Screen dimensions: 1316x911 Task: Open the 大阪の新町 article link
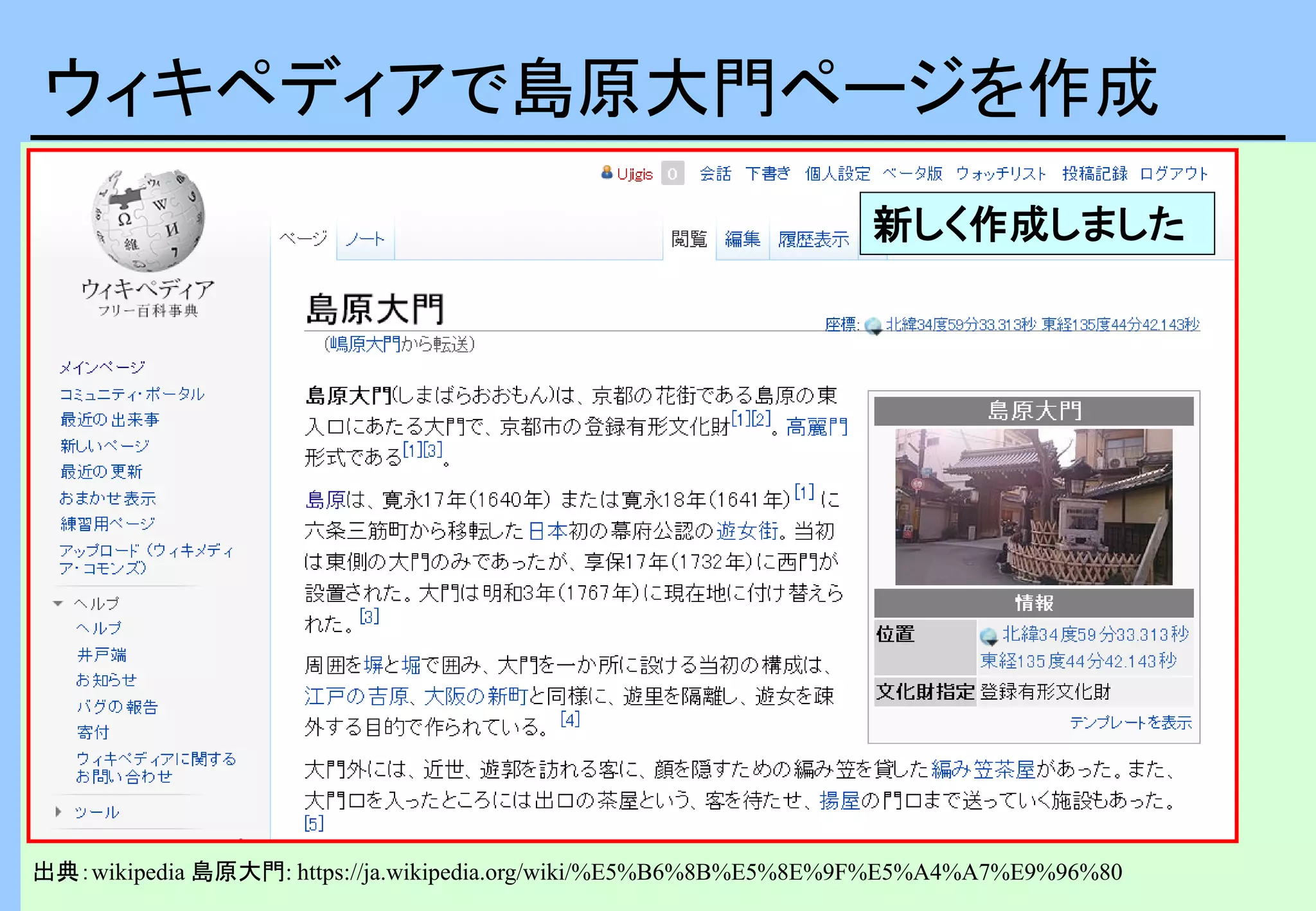pyautogui.click(x=476, y=696)
